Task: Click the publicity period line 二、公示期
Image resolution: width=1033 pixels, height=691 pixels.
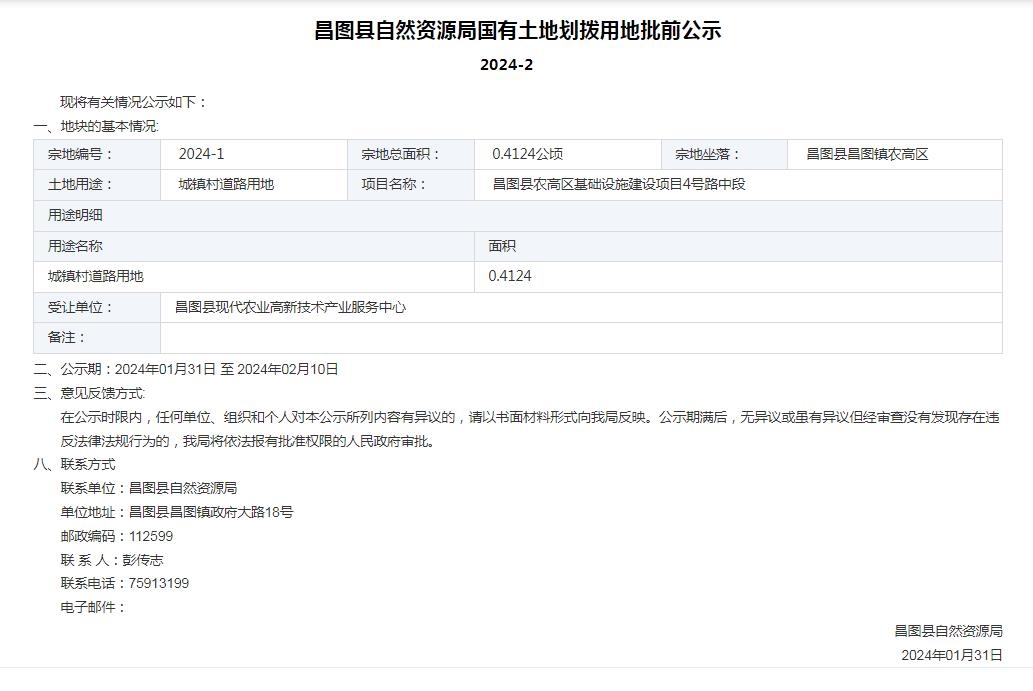Action: (x=186, y=370)
